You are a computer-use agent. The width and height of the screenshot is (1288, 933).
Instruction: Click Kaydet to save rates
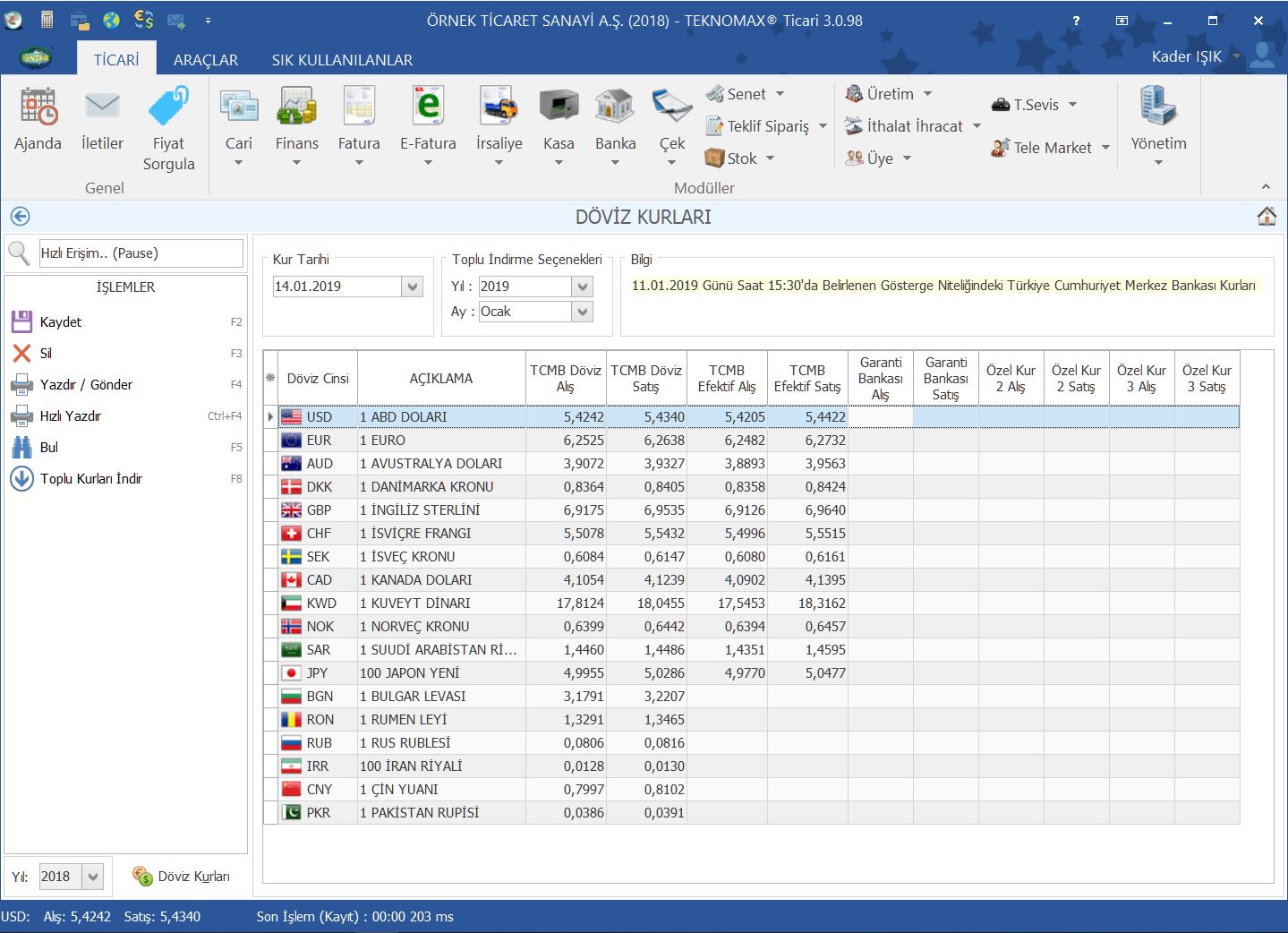click(61, 322)
